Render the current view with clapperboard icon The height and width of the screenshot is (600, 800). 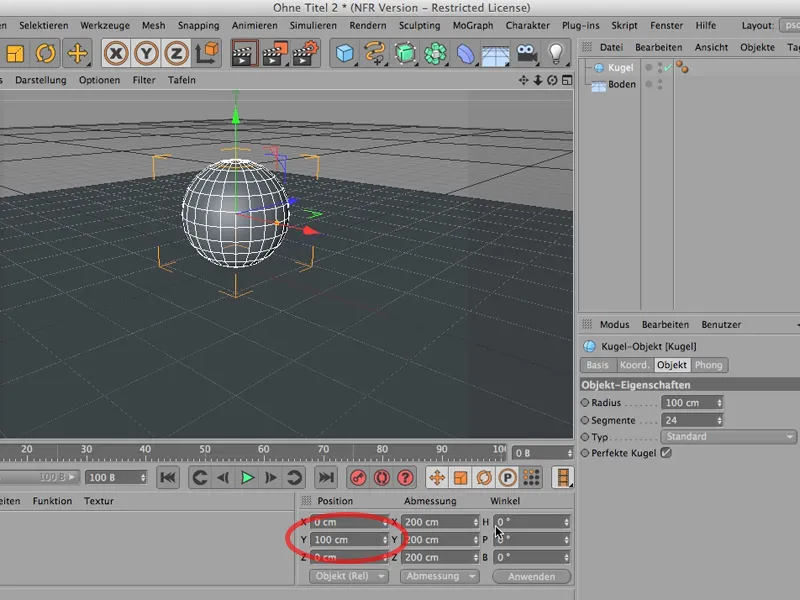click(x=244, y=53)
